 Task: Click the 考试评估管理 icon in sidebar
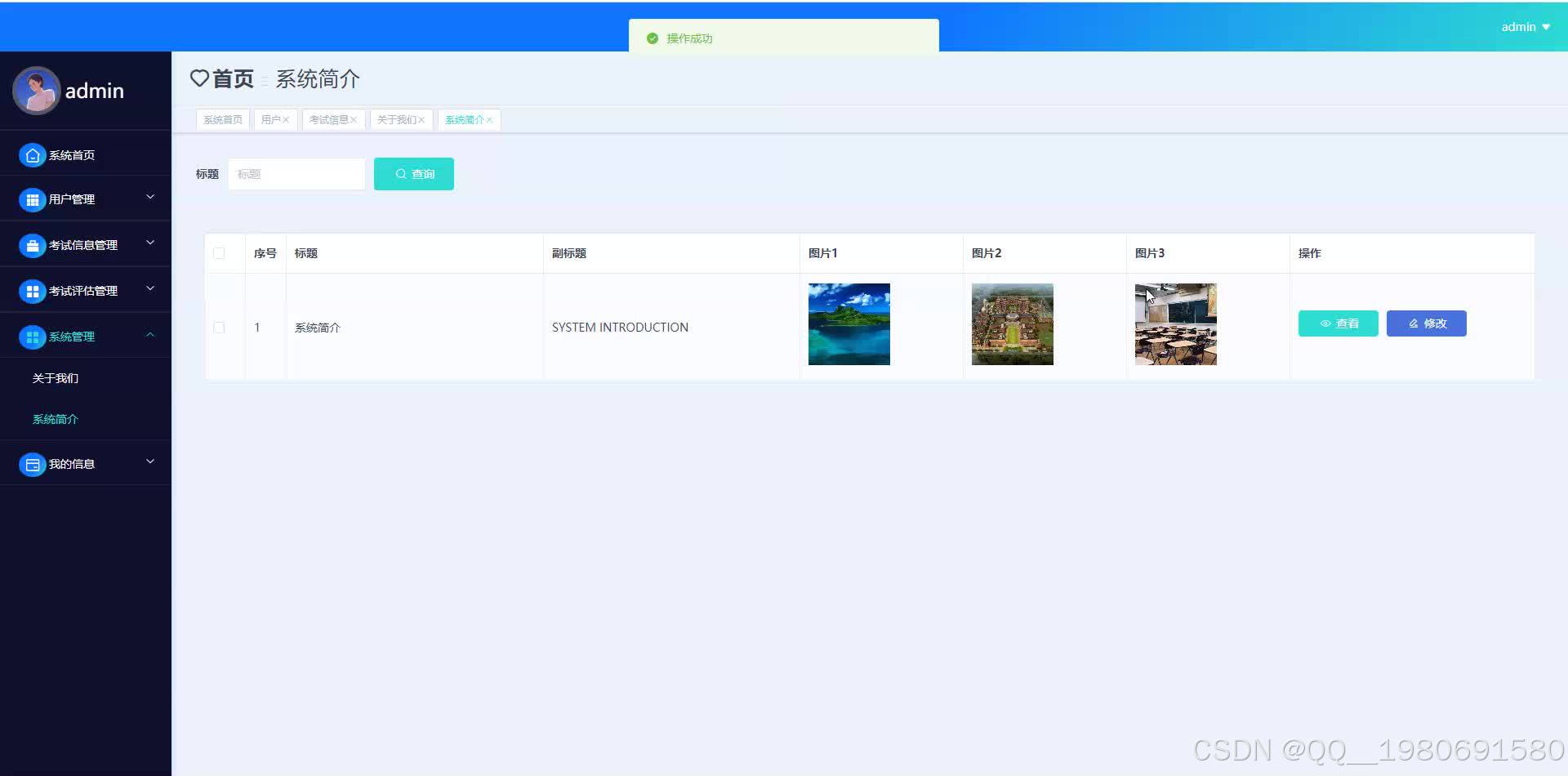coord(32,291)
